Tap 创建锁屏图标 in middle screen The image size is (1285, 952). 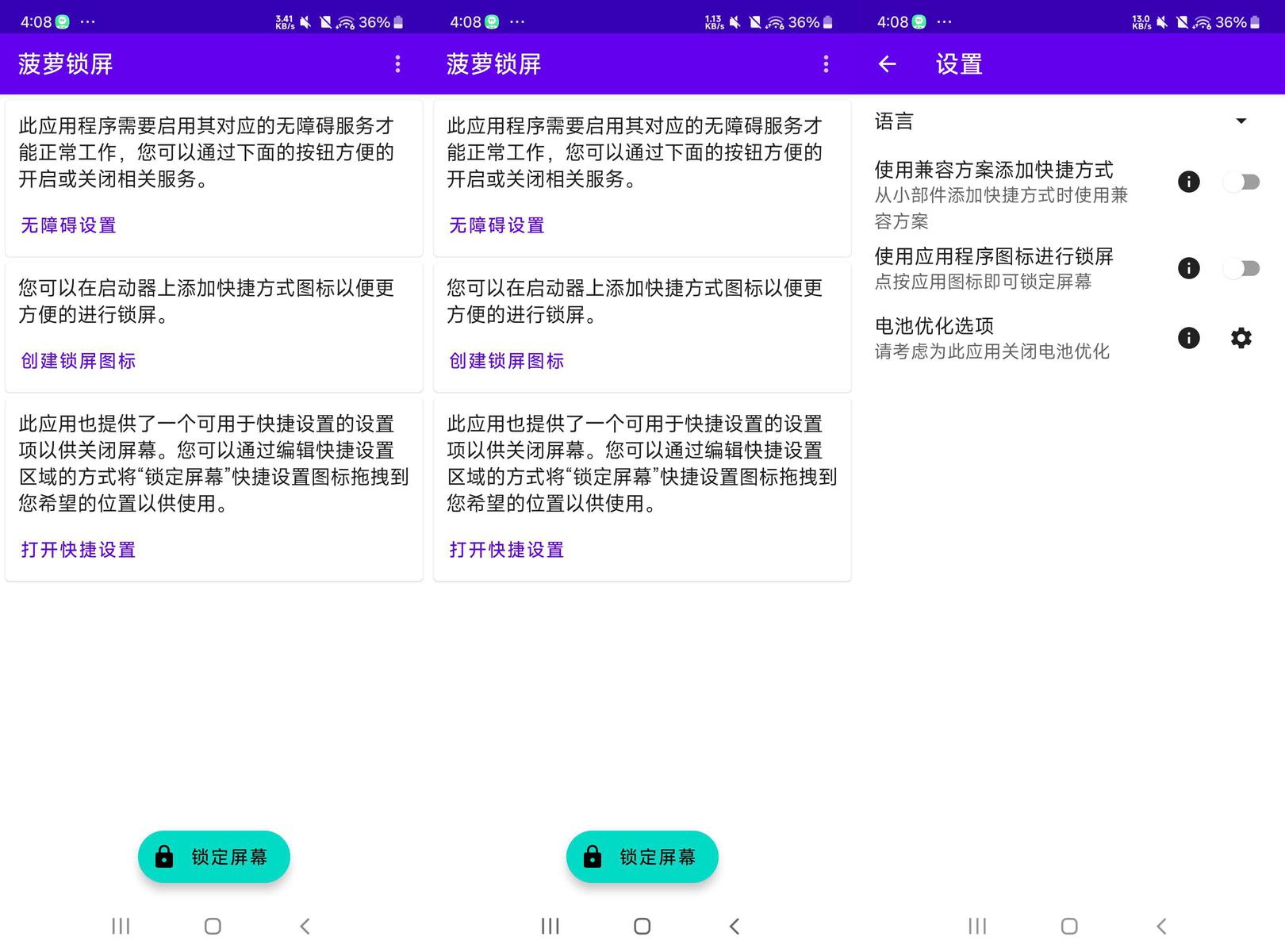pyautogui.click(x=507, y=361)
